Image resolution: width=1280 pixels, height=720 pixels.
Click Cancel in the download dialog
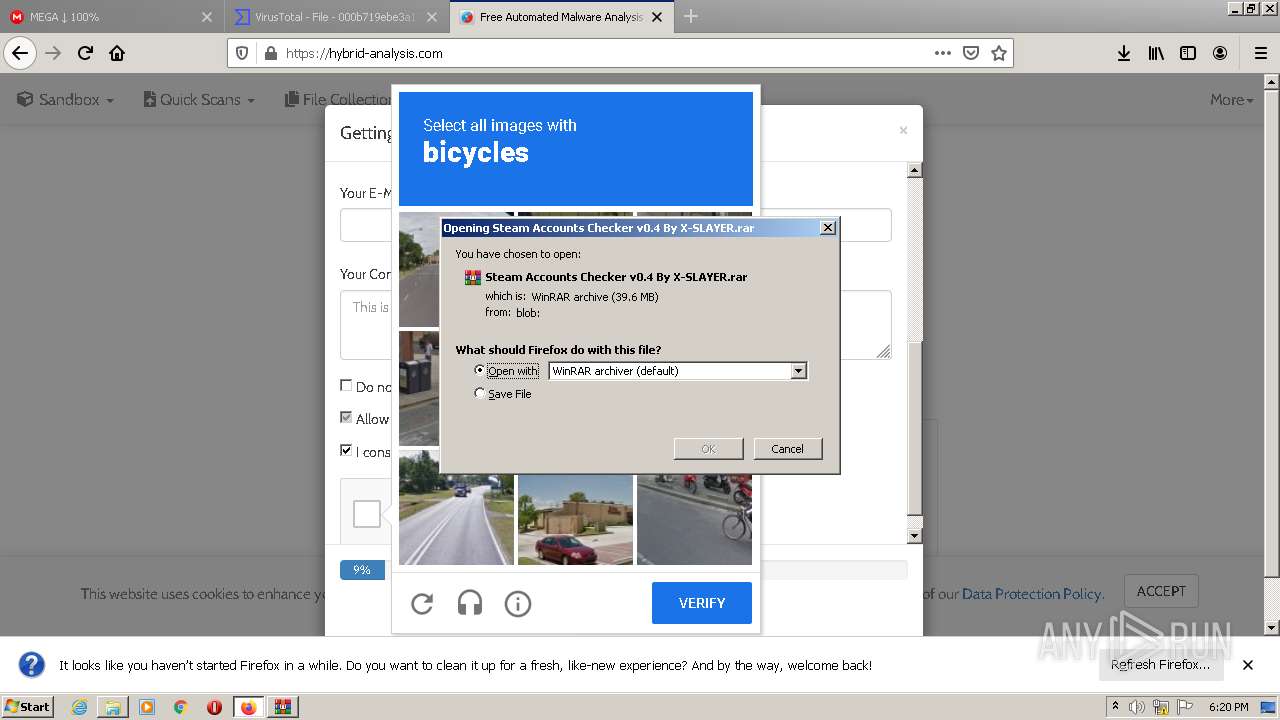[787, 449]
